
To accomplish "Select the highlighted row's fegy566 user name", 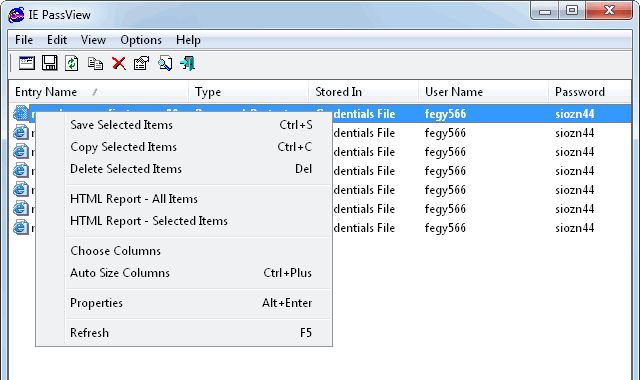I will 445,114.
